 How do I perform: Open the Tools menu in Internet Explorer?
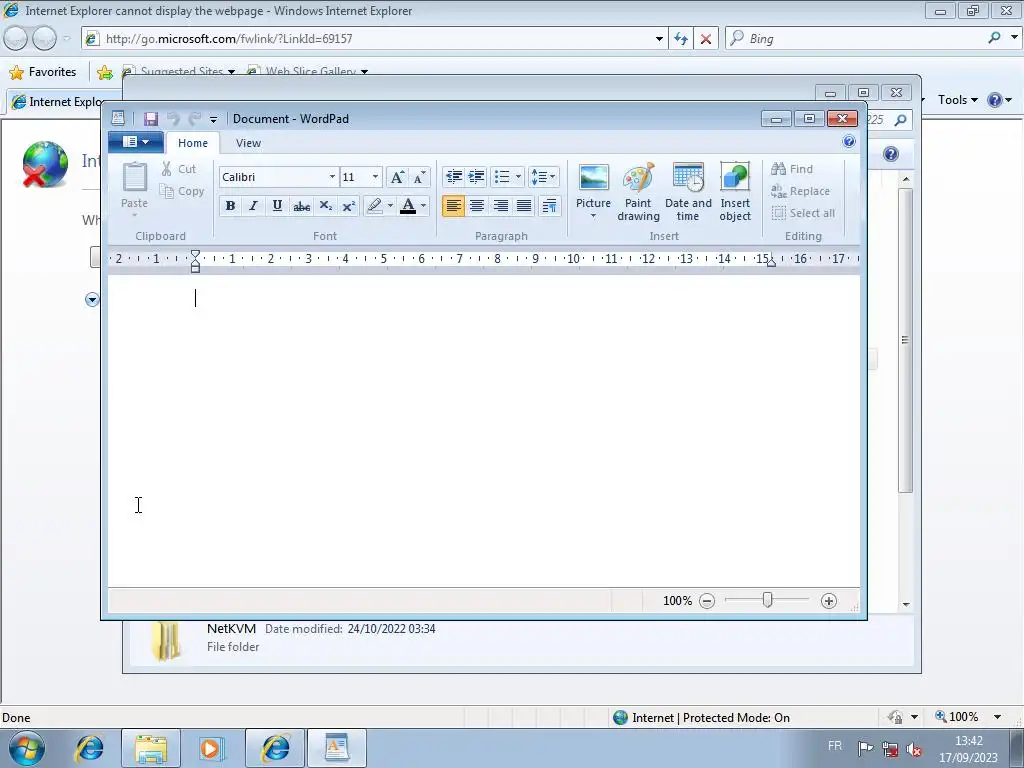point(957,100)
